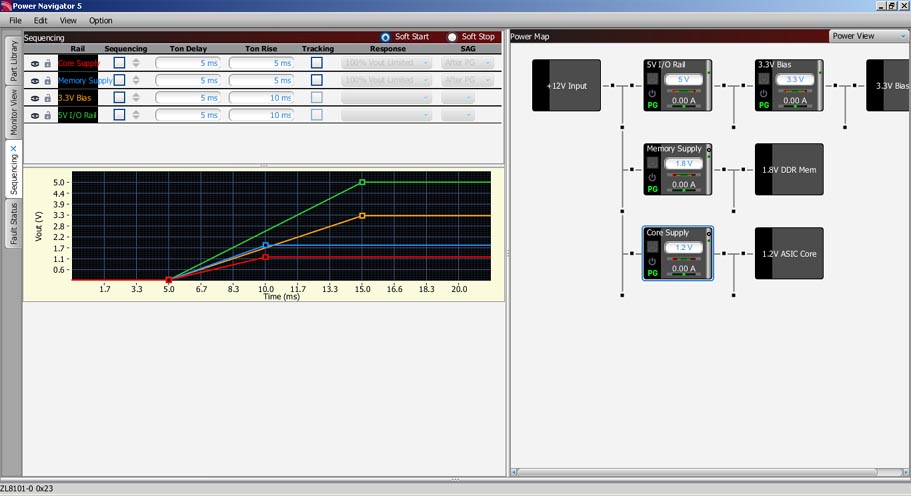Click sequence order stepper for 5V I/O Rail
This screenshot has width=911, height=496.
[136, 115]
